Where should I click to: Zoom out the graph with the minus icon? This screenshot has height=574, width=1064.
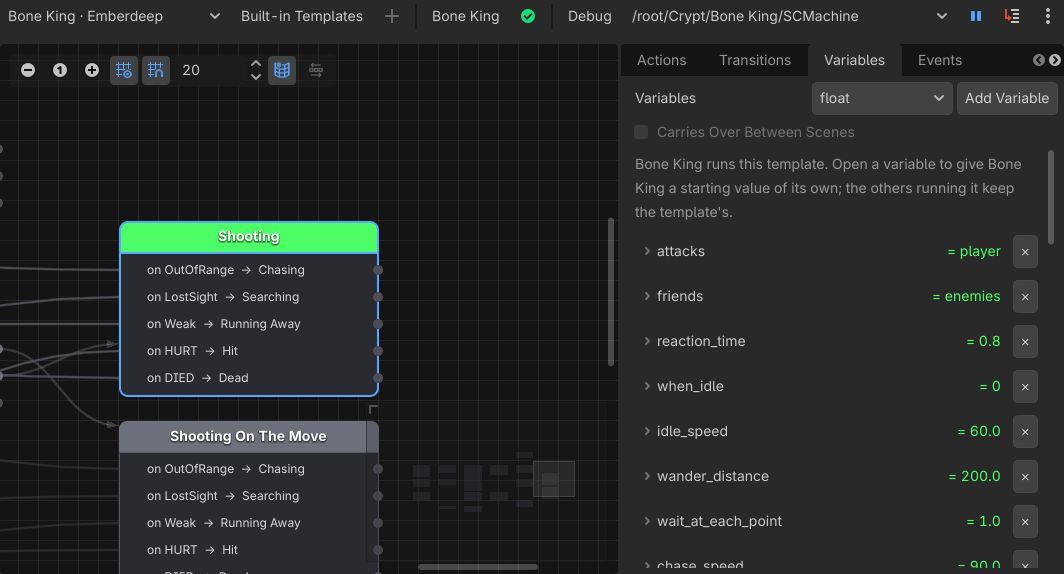(x=28, y=70)
